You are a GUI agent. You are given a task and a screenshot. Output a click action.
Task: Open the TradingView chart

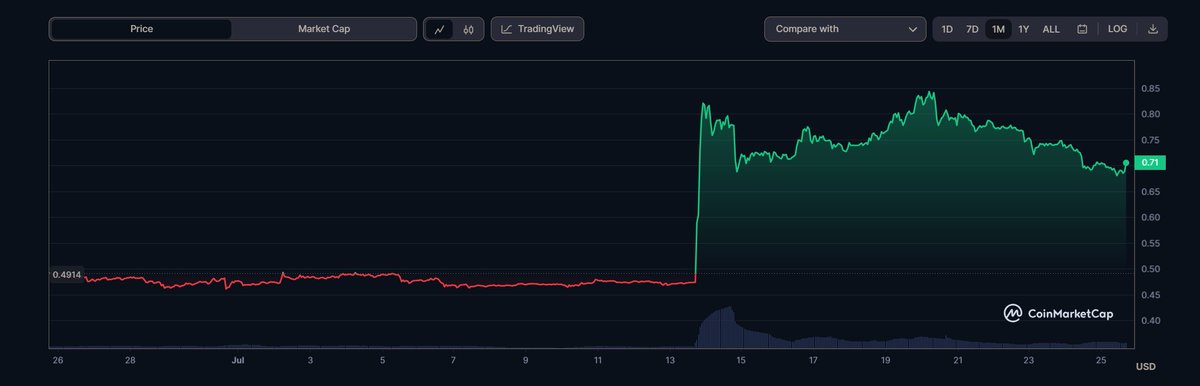537,29
